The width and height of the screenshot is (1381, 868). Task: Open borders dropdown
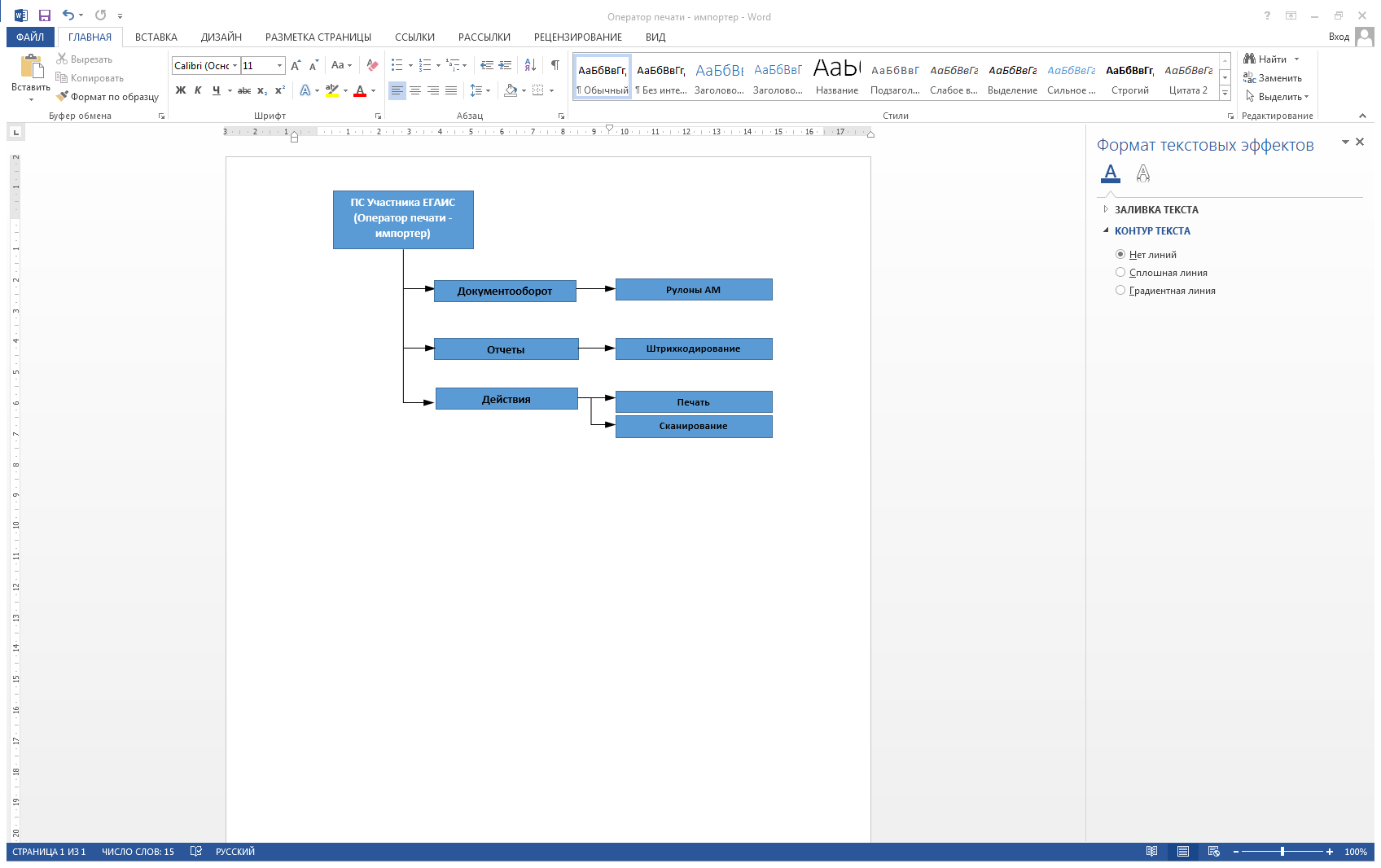pos(551,90)
